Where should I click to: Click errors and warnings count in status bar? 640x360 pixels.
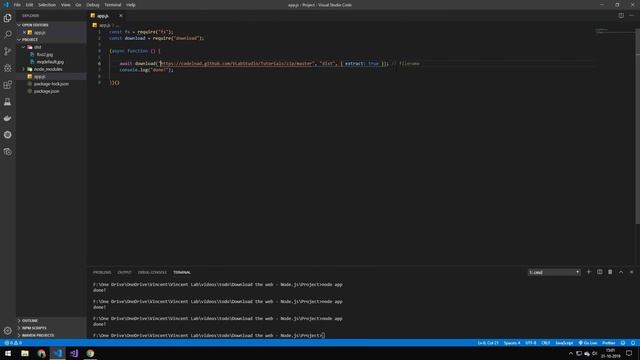(13, 343)
